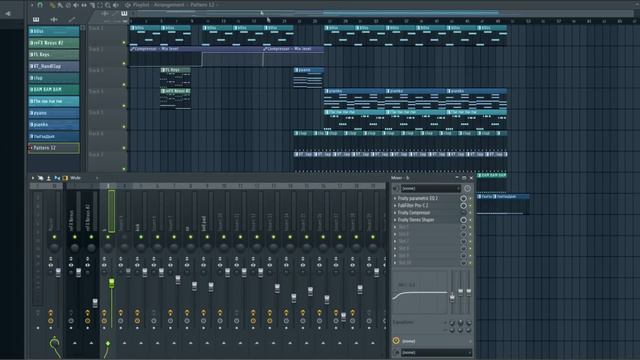Click the back arrow in the left panel
Viewport: 640px width, 360px height.
(x=8, y=13)
